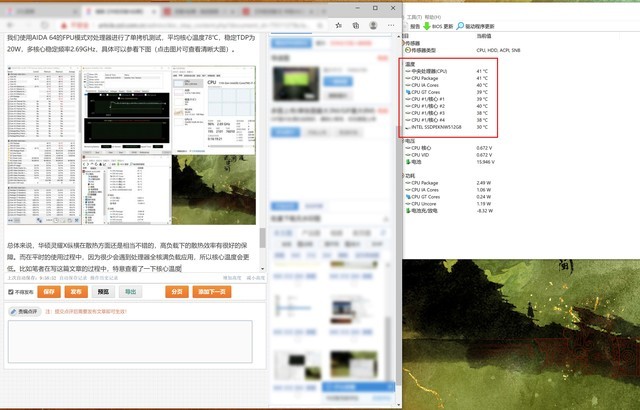Close the active second browser tab
The image size is (640, 410).
[x=154, y=11]
